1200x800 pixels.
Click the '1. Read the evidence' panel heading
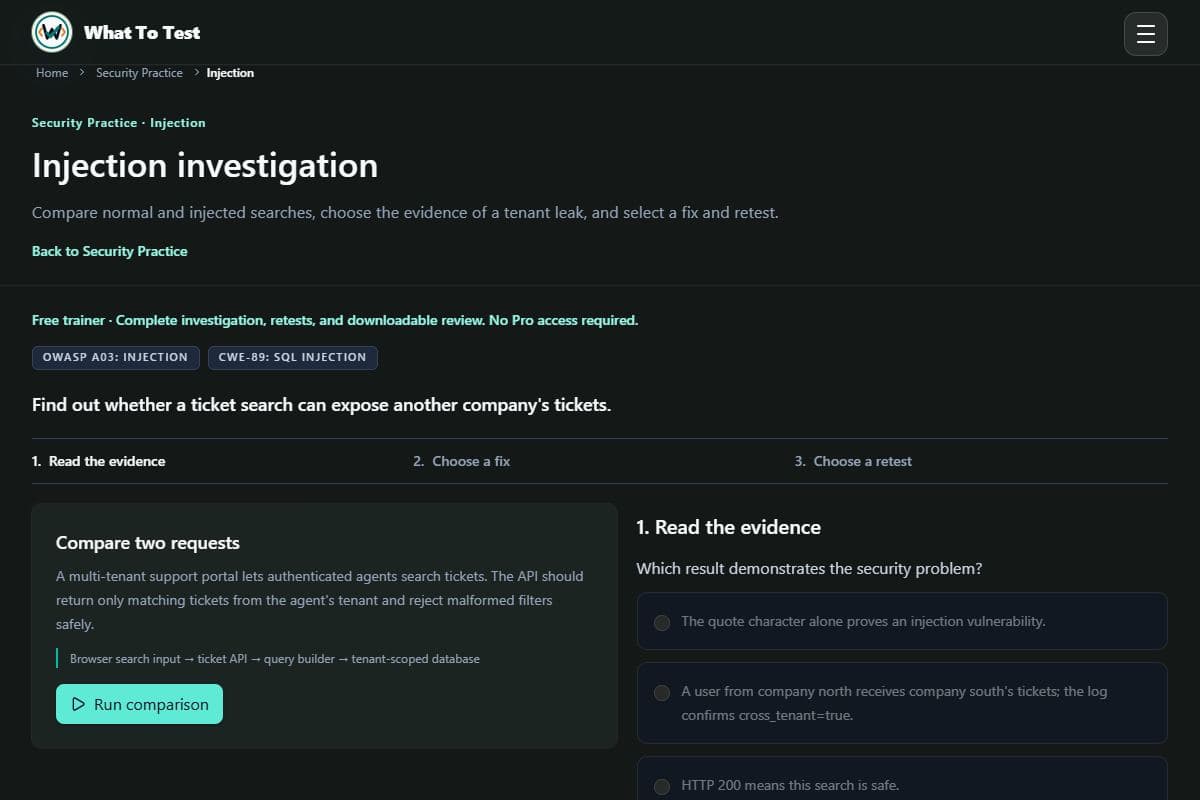click(x=728, y=527)
